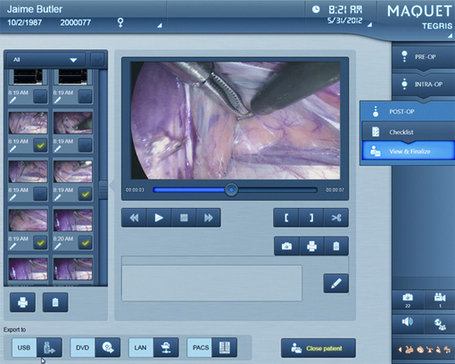
Task: Uncheck the fourth-row left 8:19 AM checkbox
Action: tap(40, 243)
